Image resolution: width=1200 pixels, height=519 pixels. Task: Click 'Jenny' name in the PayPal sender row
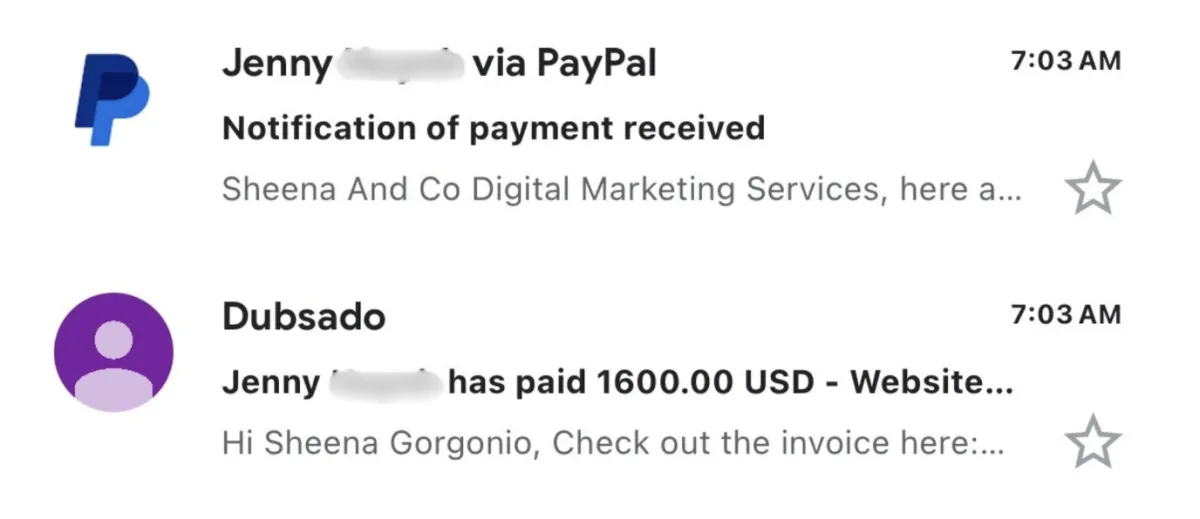[x=276, y=64]
